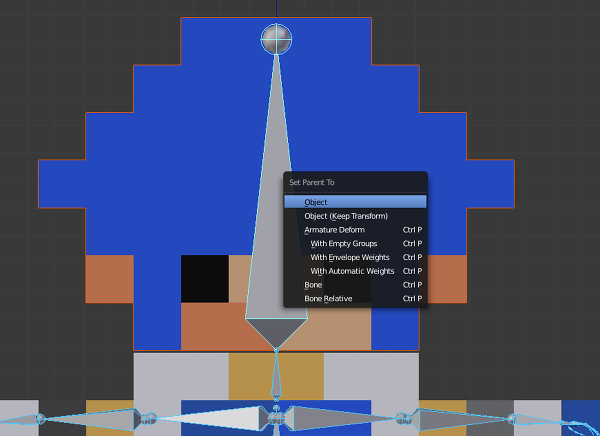Select With Envelope Weights option
Image resolution: width=600 pixels, height=436 pixels.
(355, 257)
